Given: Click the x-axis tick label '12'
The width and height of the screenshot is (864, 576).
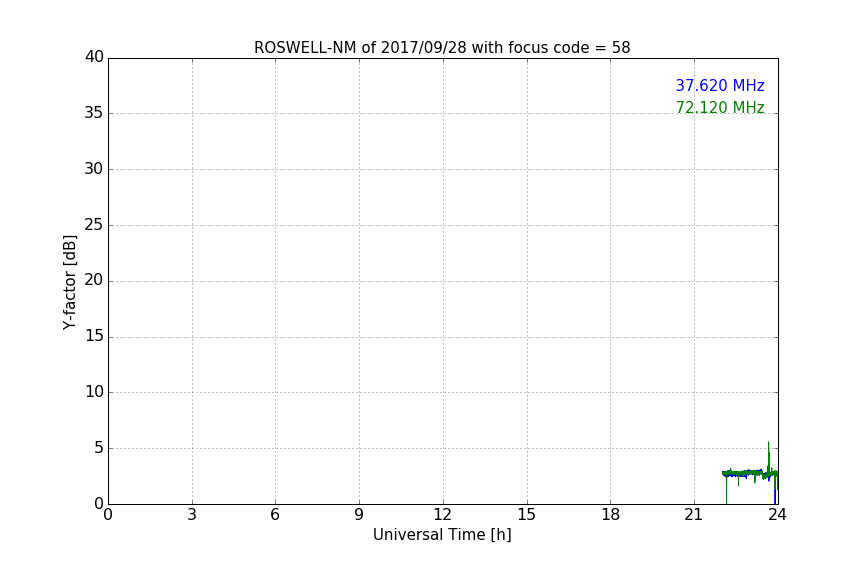Looking at the screenshot, I should click(442, 515).
